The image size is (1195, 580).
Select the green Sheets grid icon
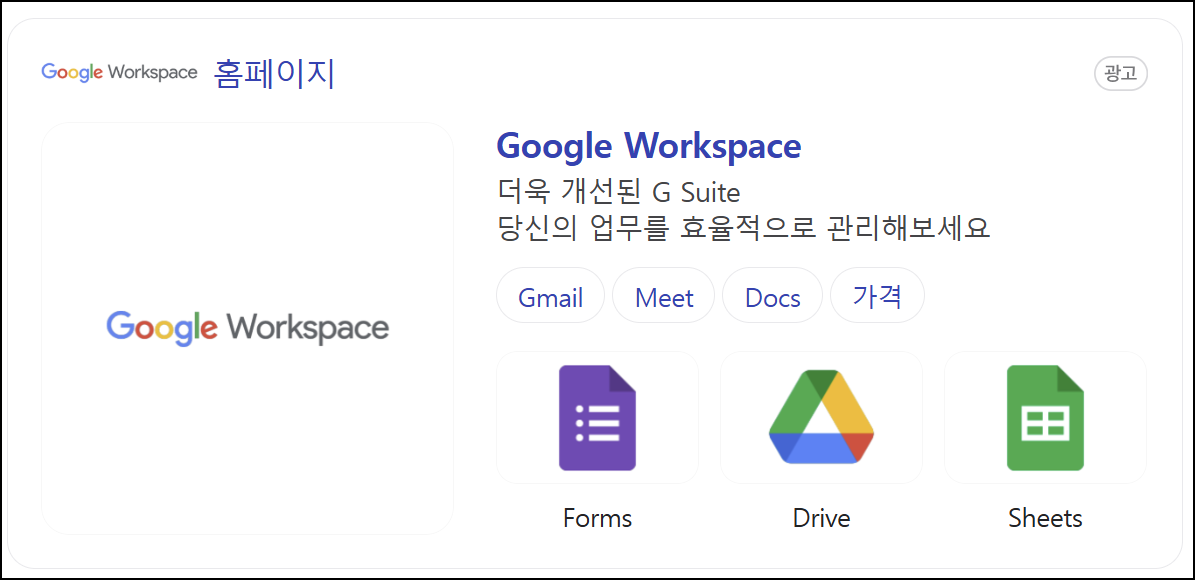point(1045,417)
